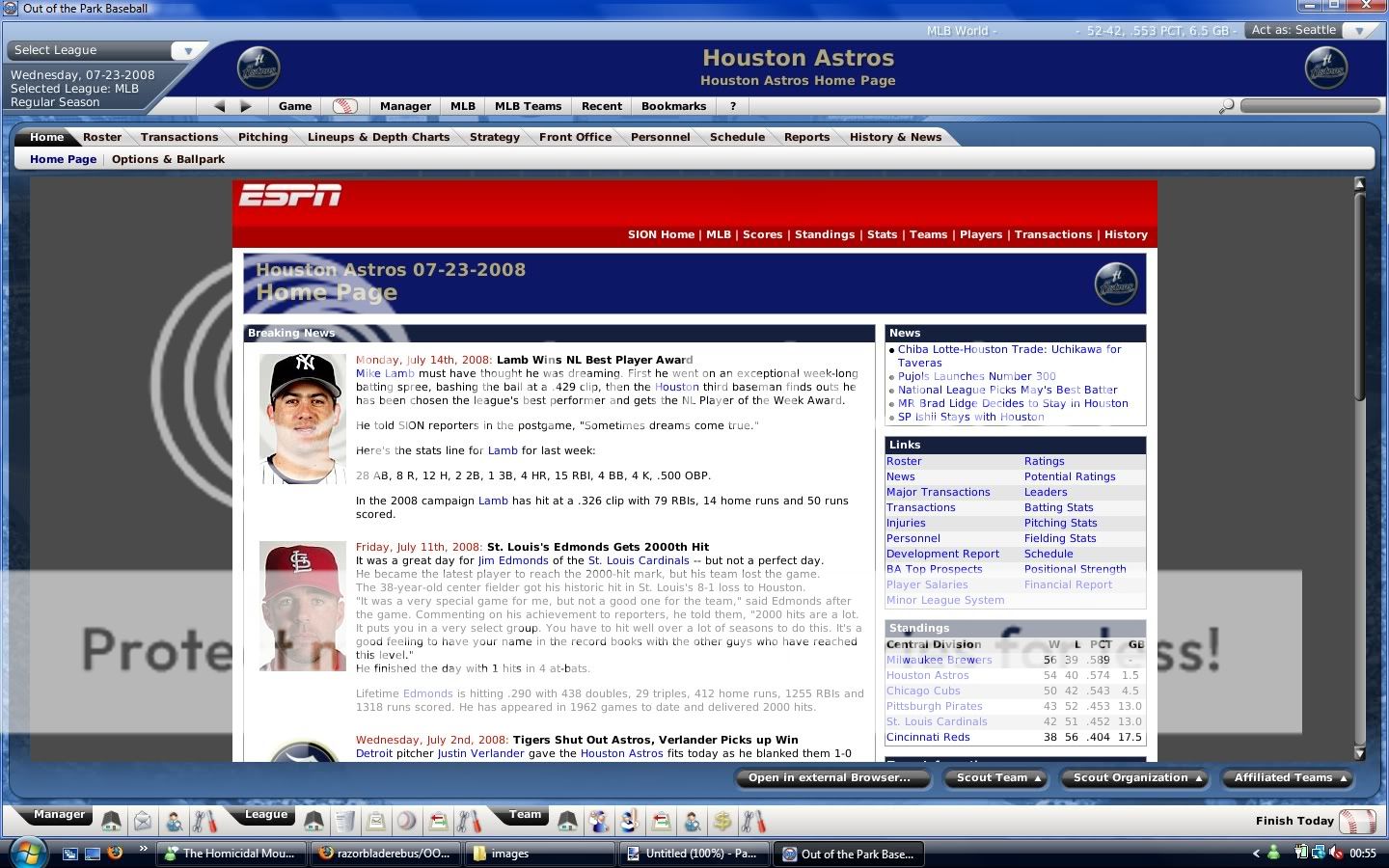Open the Team finances dollar icon
This screenshot has width=1389, height=868.
(722, 822)
